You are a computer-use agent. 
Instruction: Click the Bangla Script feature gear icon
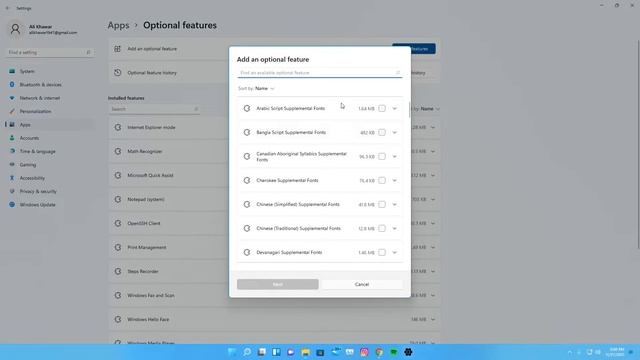point(247,133)
